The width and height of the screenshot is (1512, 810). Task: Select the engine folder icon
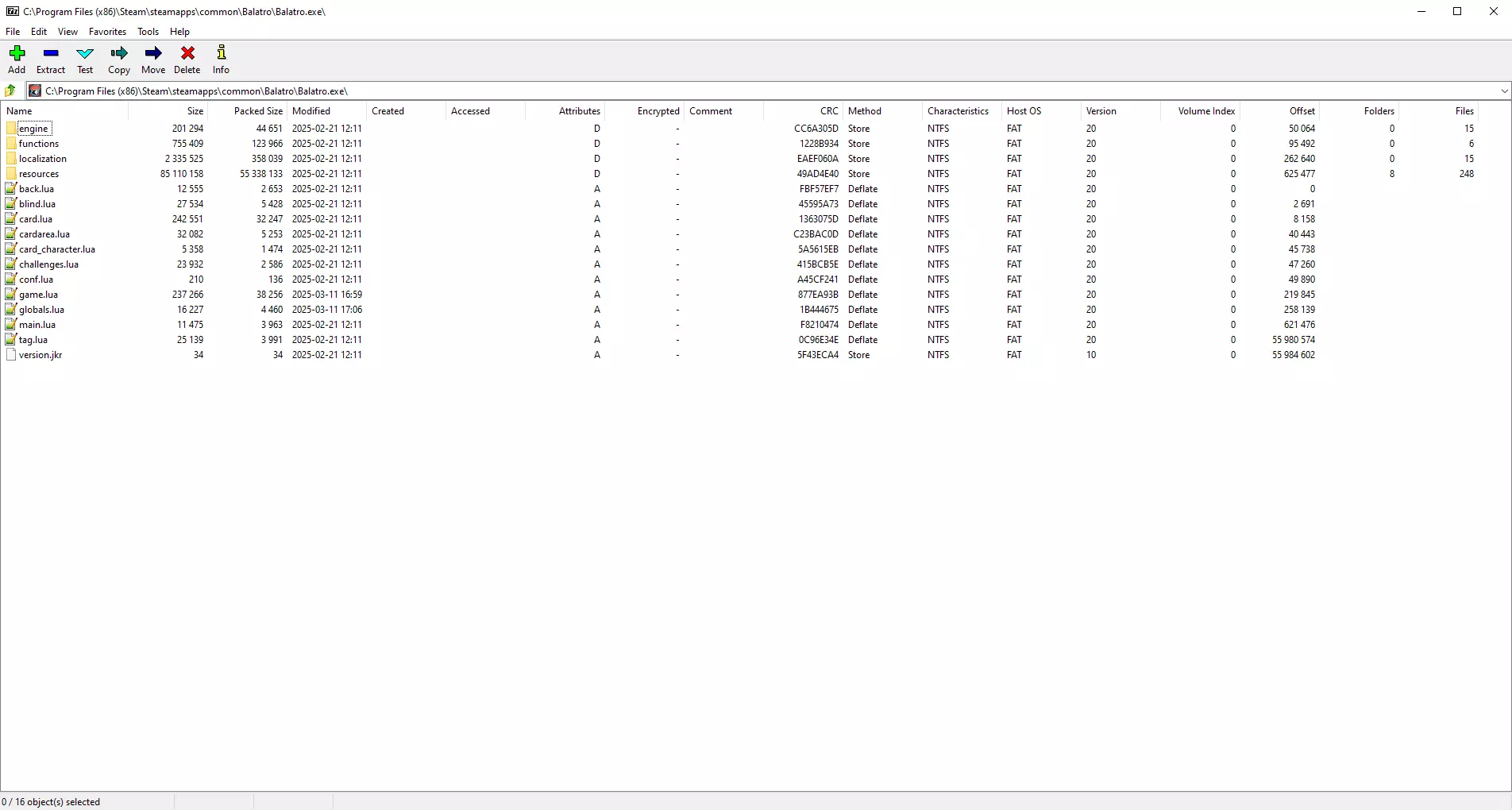[x=11, y=129]
